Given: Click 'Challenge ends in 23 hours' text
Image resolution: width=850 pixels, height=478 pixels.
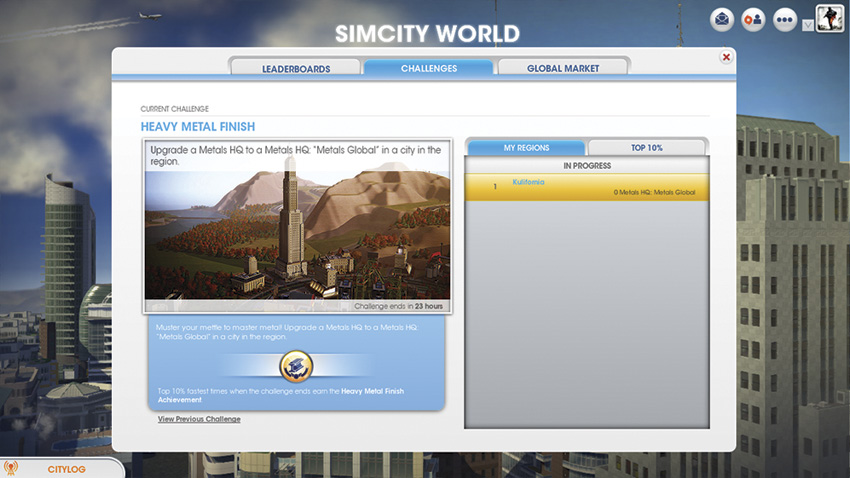Looking at the screenshot, I should pyautogui.click(x=398, y=306).
